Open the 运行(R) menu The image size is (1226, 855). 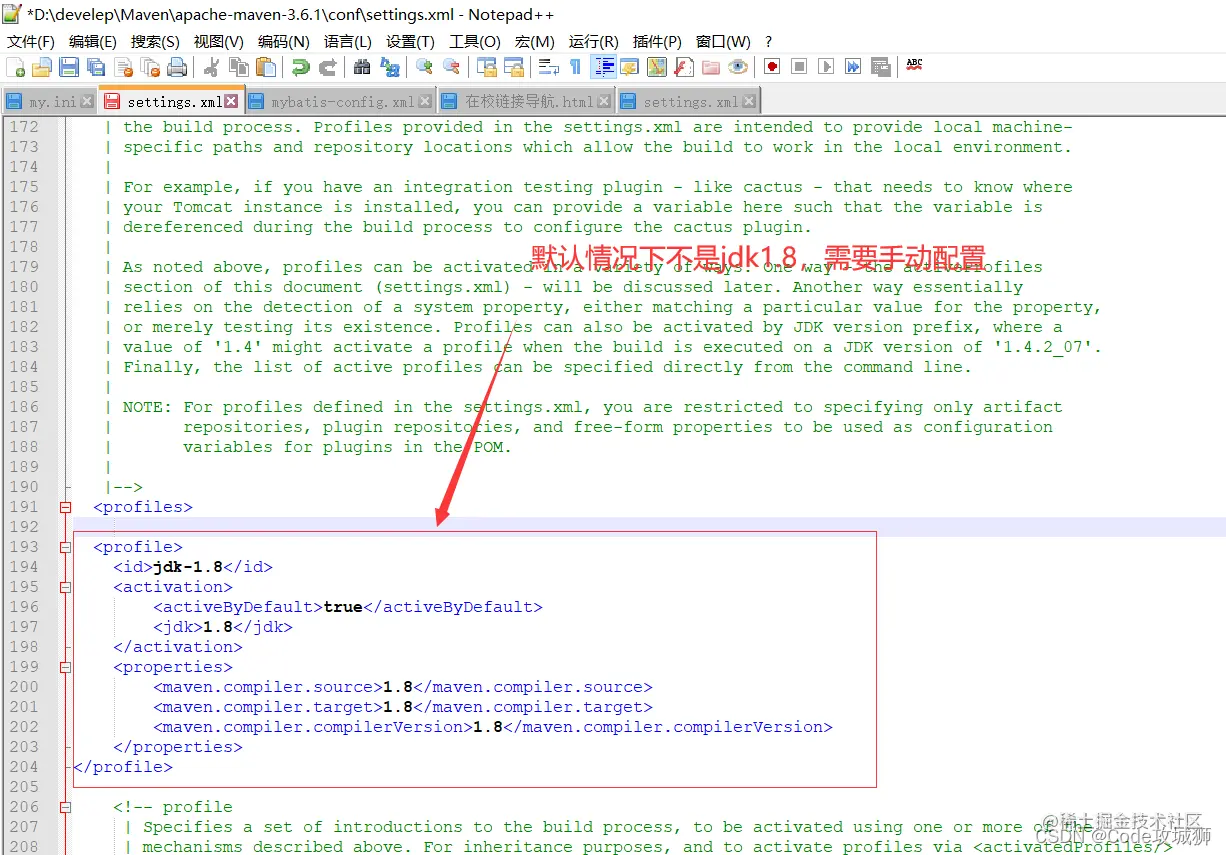(594, 41)
